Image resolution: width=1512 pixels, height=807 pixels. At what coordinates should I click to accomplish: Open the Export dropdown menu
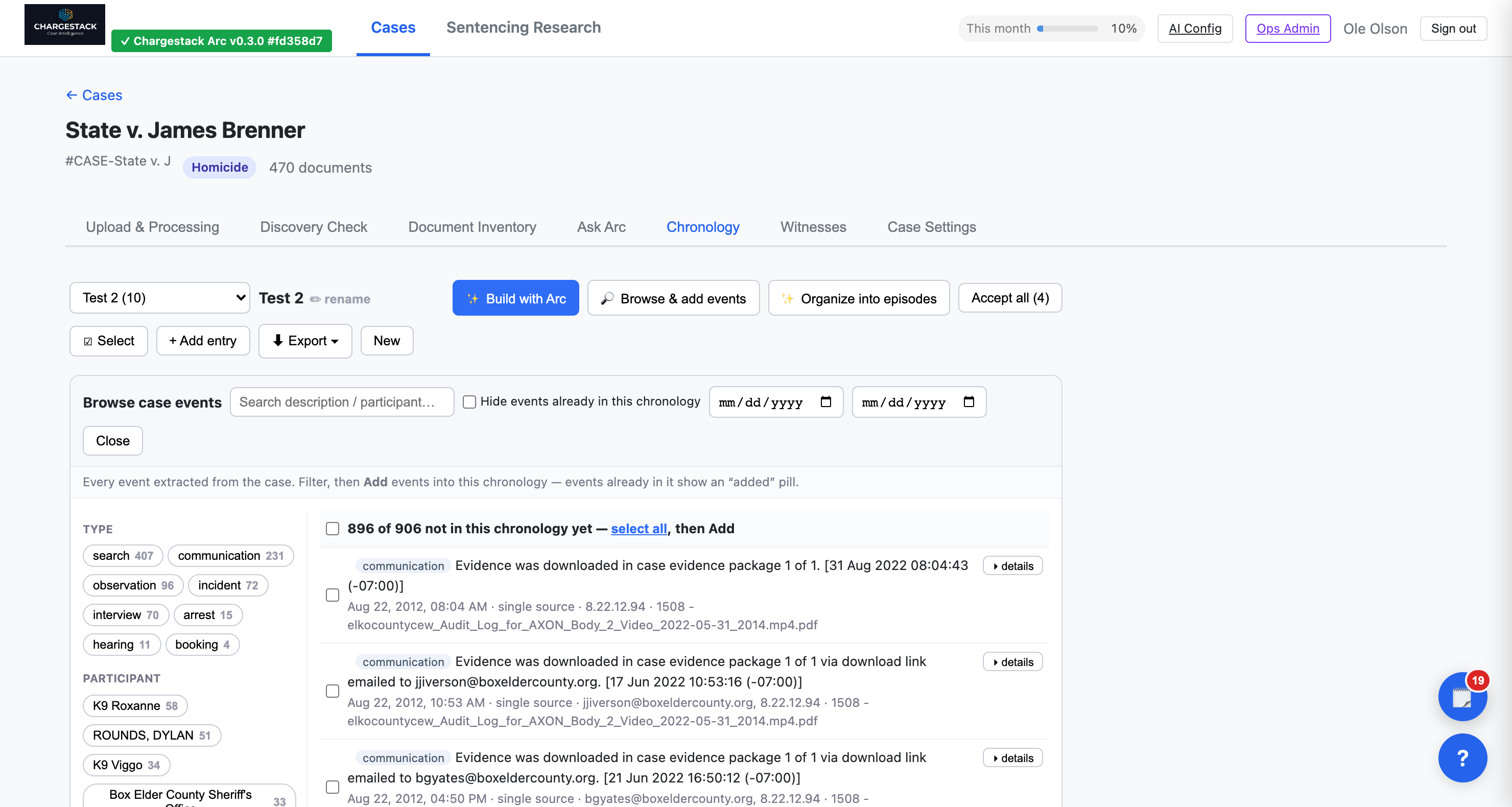pyautogui.click(x=305, y=341)
